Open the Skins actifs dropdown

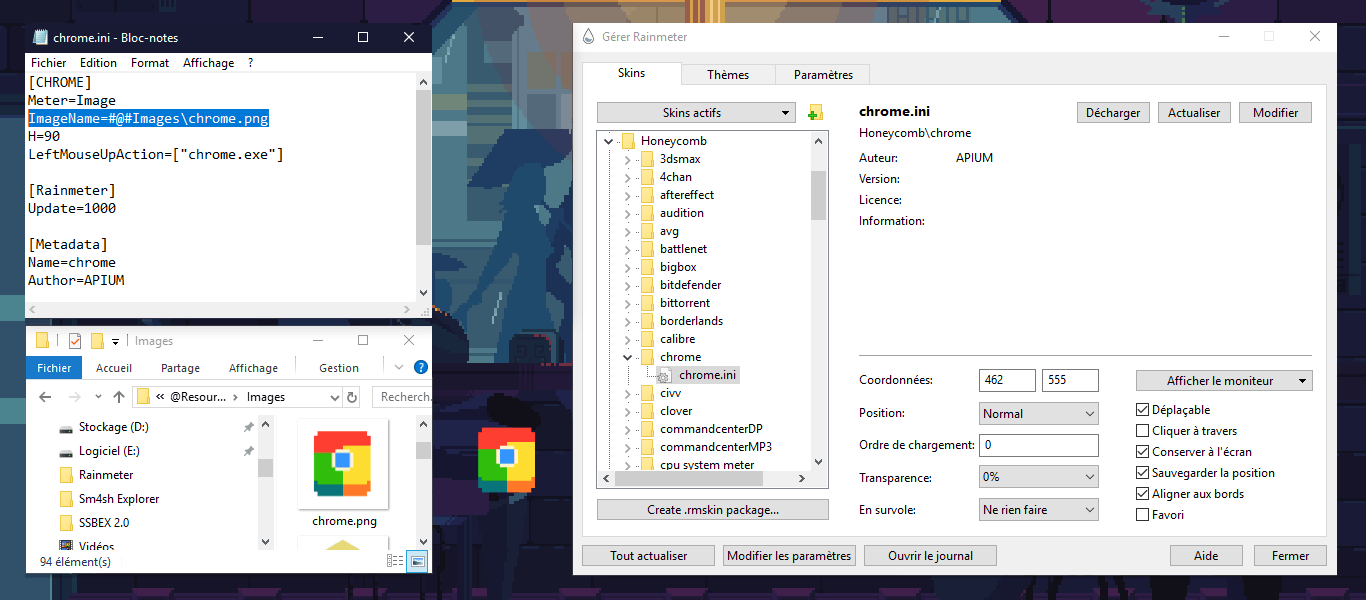[696, 113]
